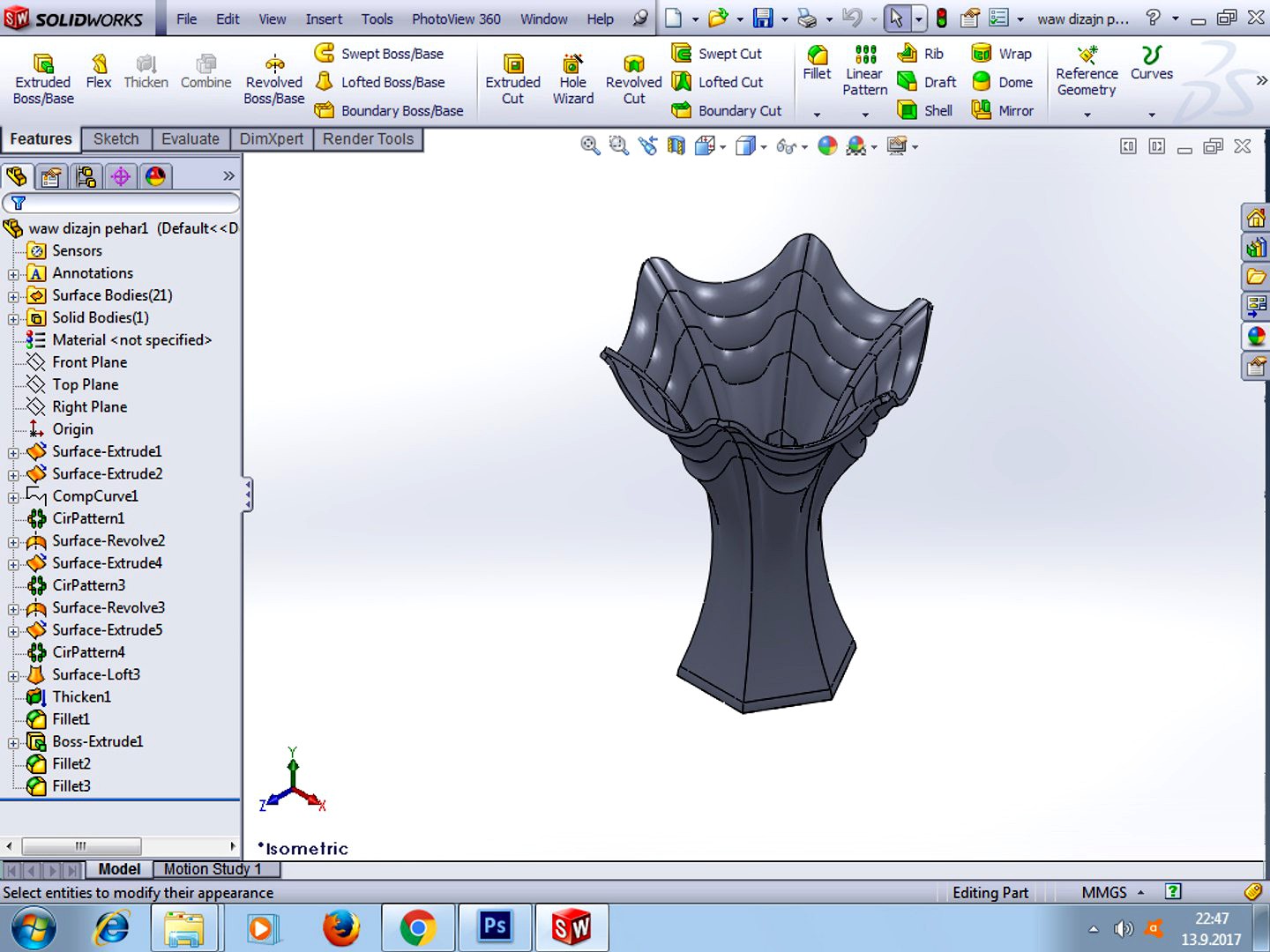
Task: Select the Front Plane in tree
Action: [89, 362]
